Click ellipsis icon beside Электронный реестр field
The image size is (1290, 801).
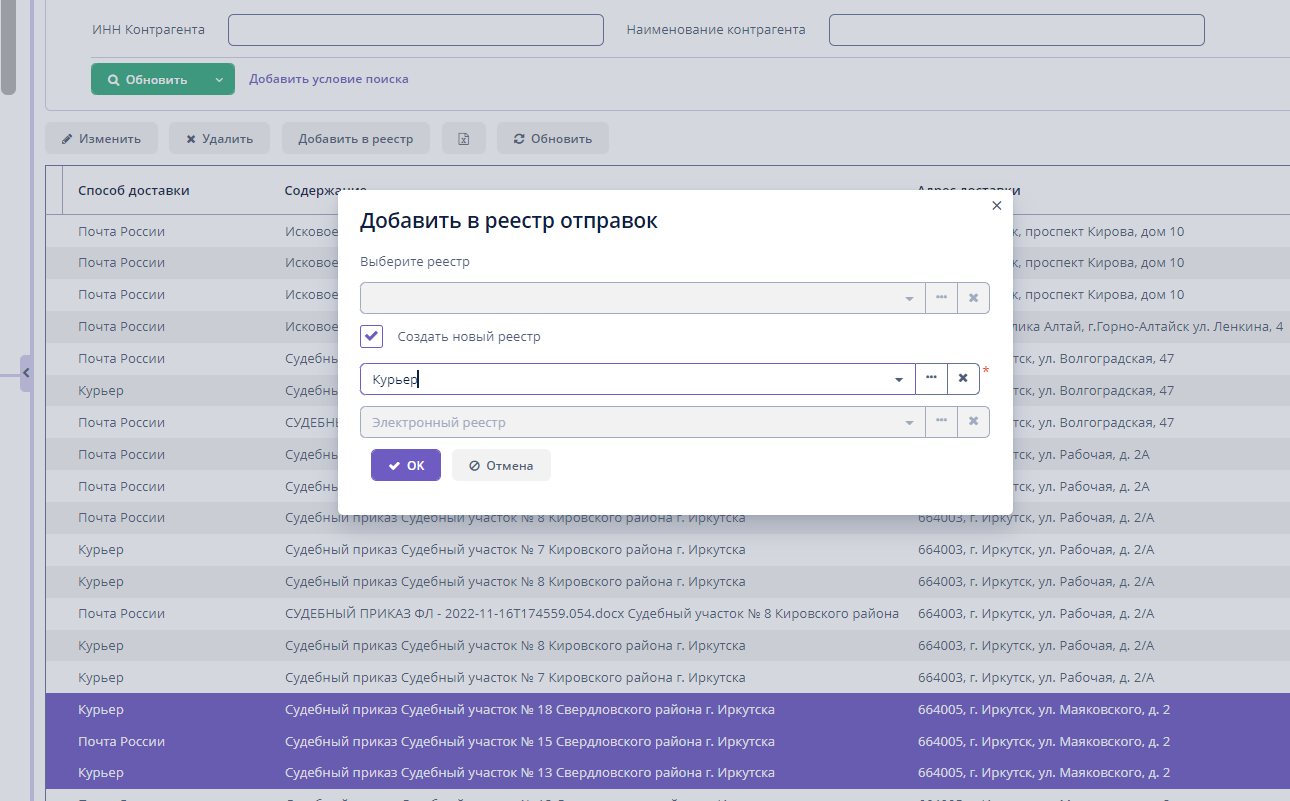point(941,422)
